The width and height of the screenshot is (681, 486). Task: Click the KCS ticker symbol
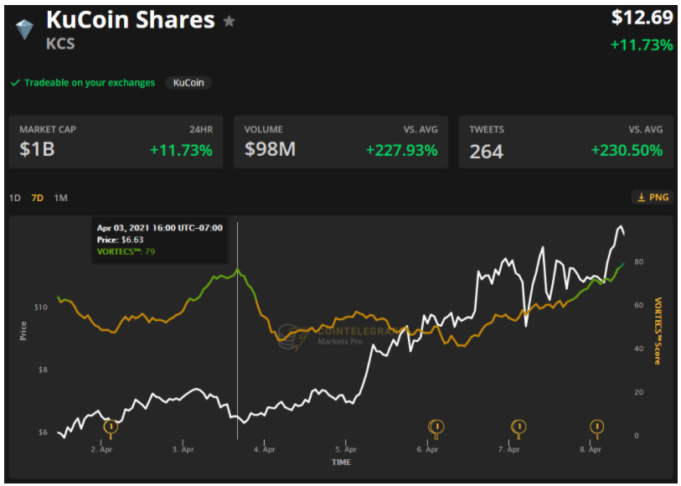[60, 43]
